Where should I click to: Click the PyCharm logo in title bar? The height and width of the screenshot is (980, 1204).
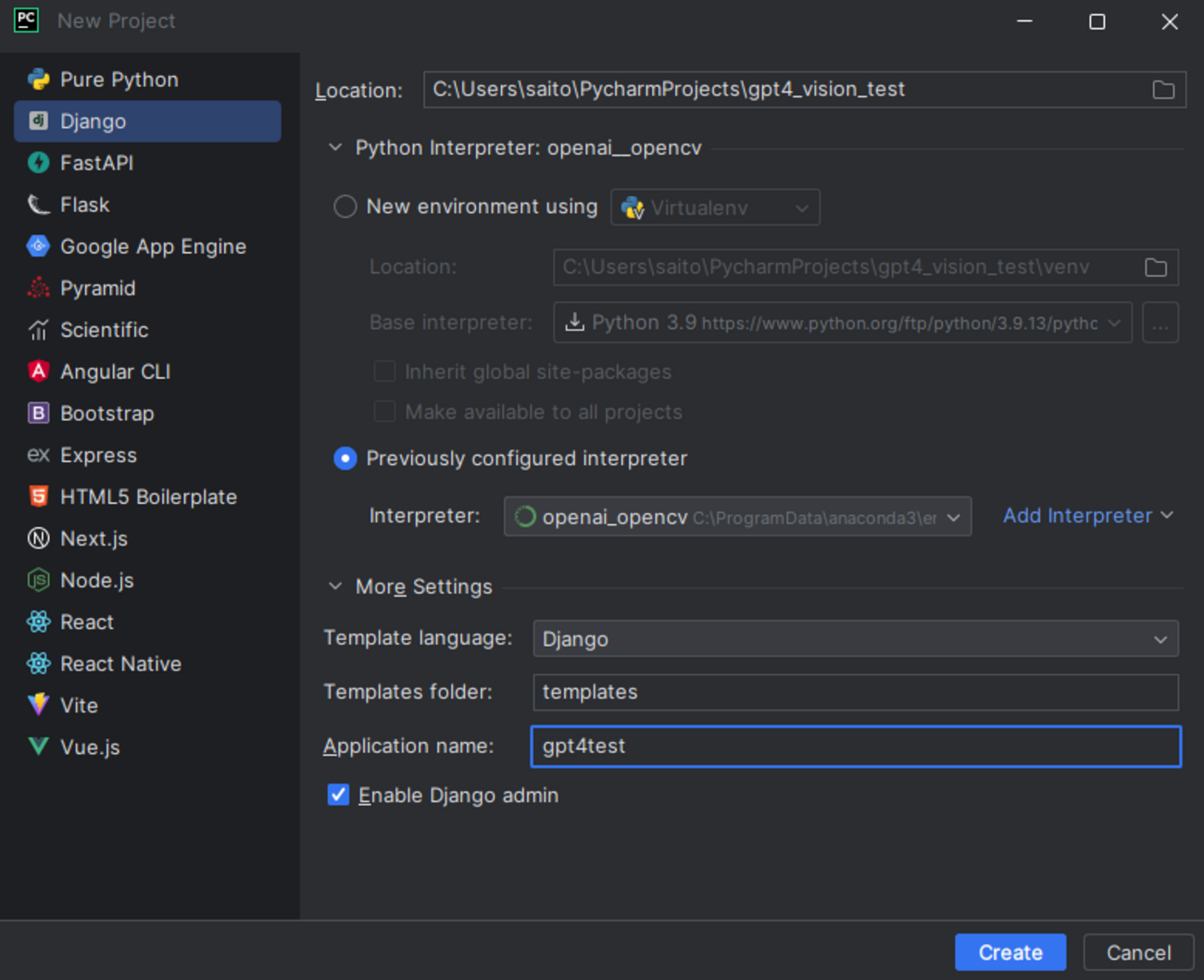coord(26,20)
